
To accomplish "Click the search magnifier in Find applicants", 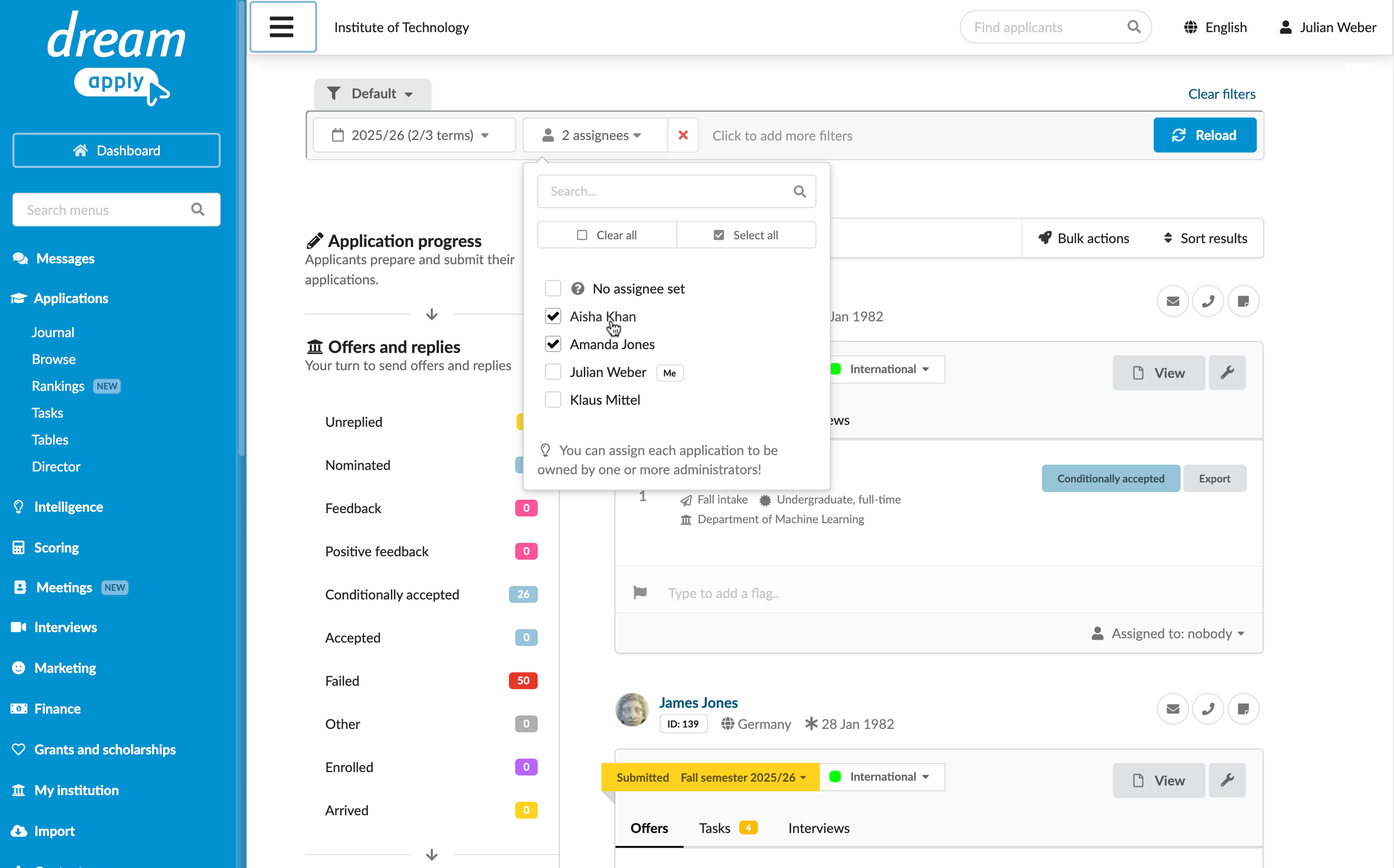I will tap(1134, 27).
